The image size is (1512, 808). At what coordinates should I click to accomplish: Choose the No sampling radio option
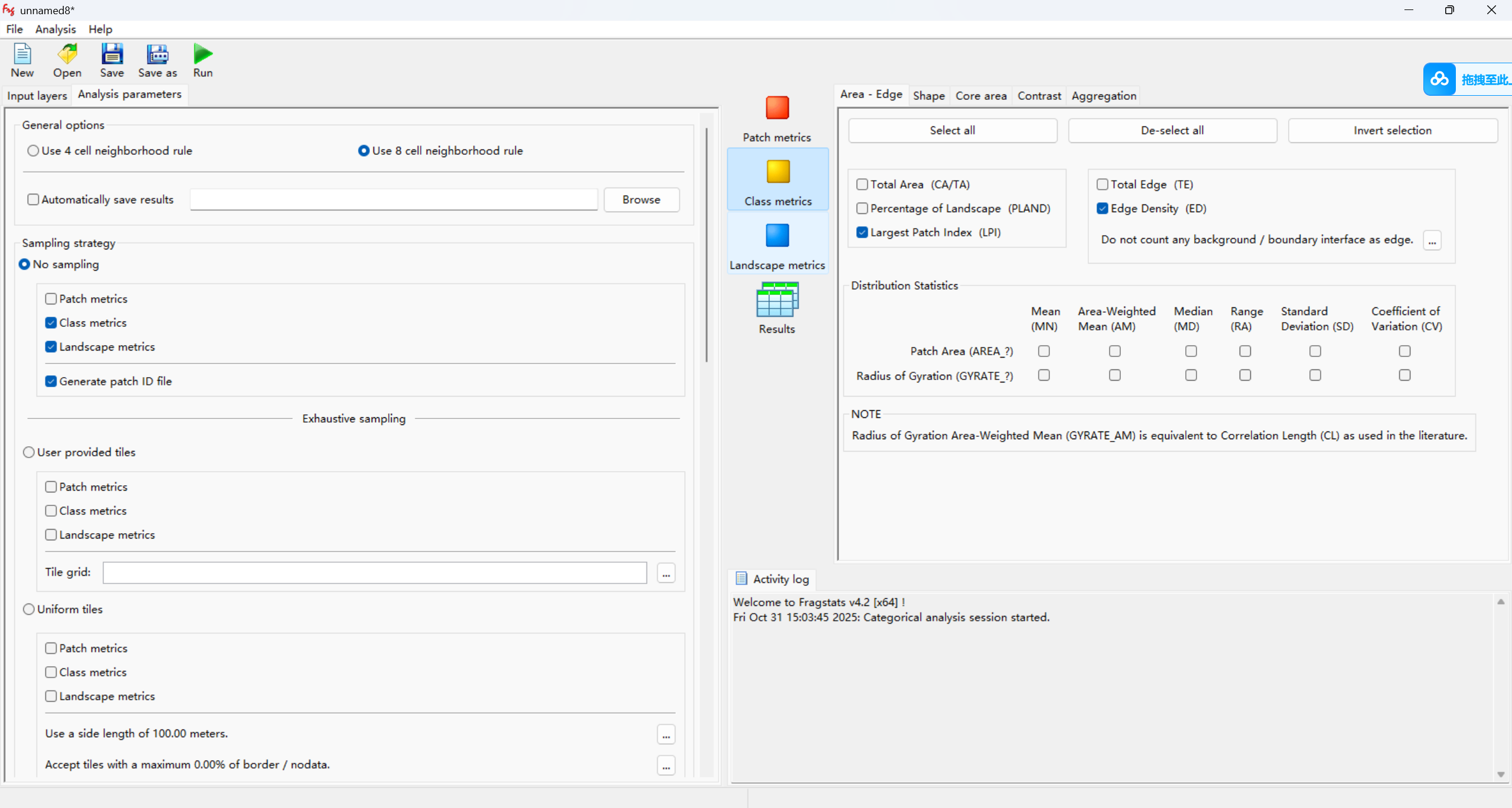24,264
